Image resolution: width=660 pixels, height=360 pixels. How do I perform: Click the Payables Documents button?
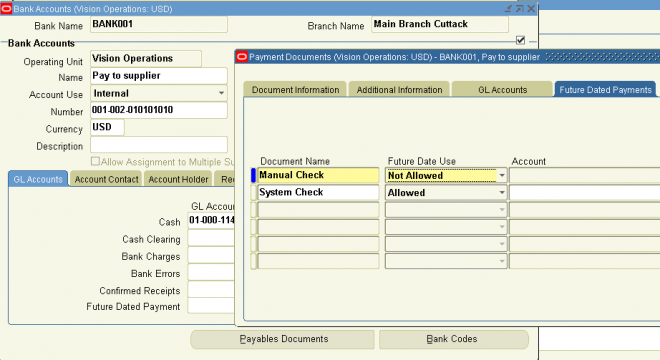[x=282, y=339]
